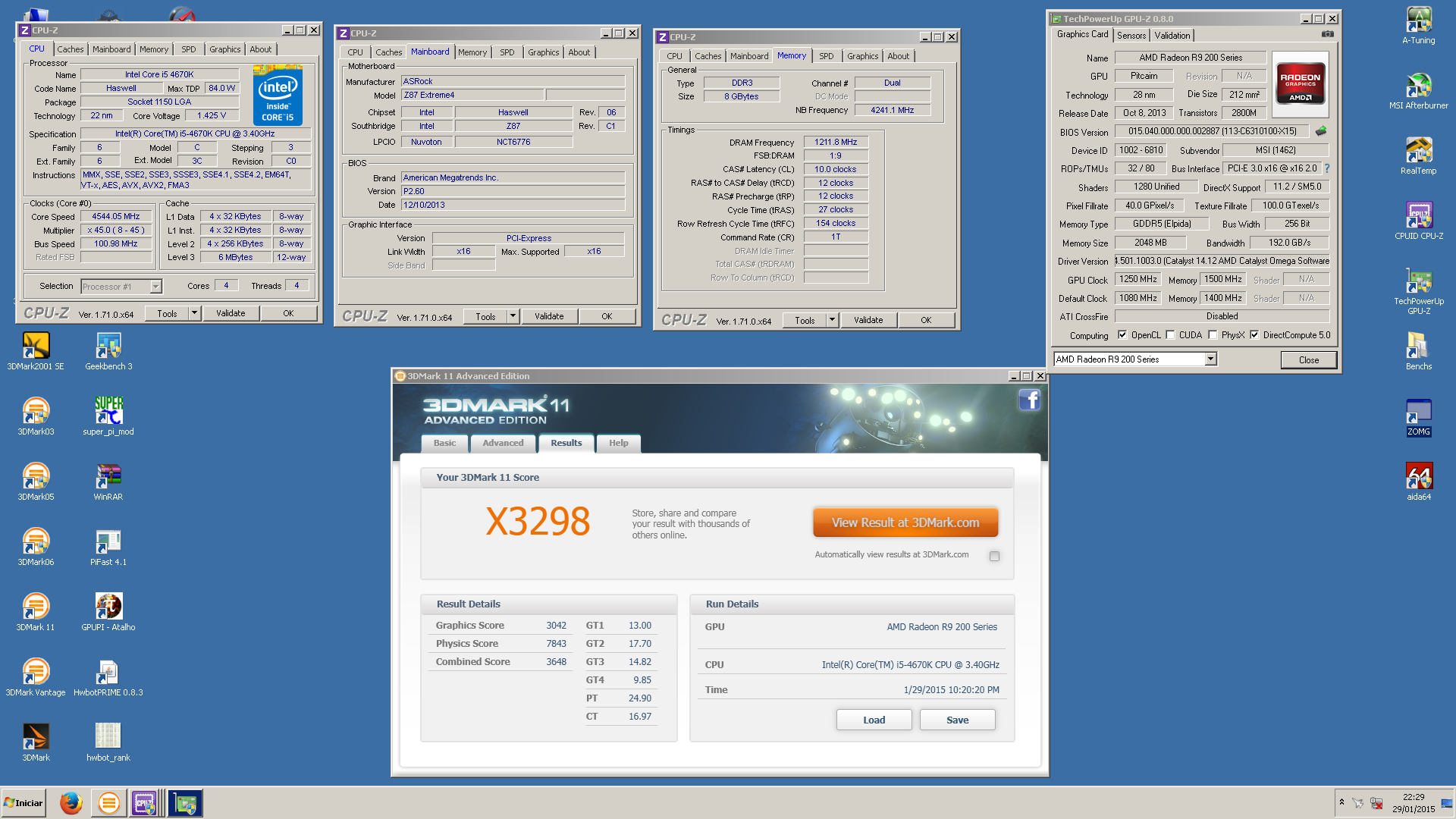This screenshot has height=819, width=1456.
Task: Toggle the OpenCL checkbox in GPU-Z
Action: [1122, 334]
